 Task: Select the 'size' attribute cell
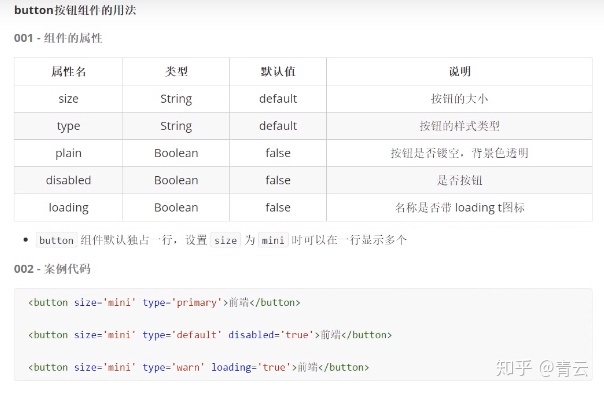(x=69, y=99)
